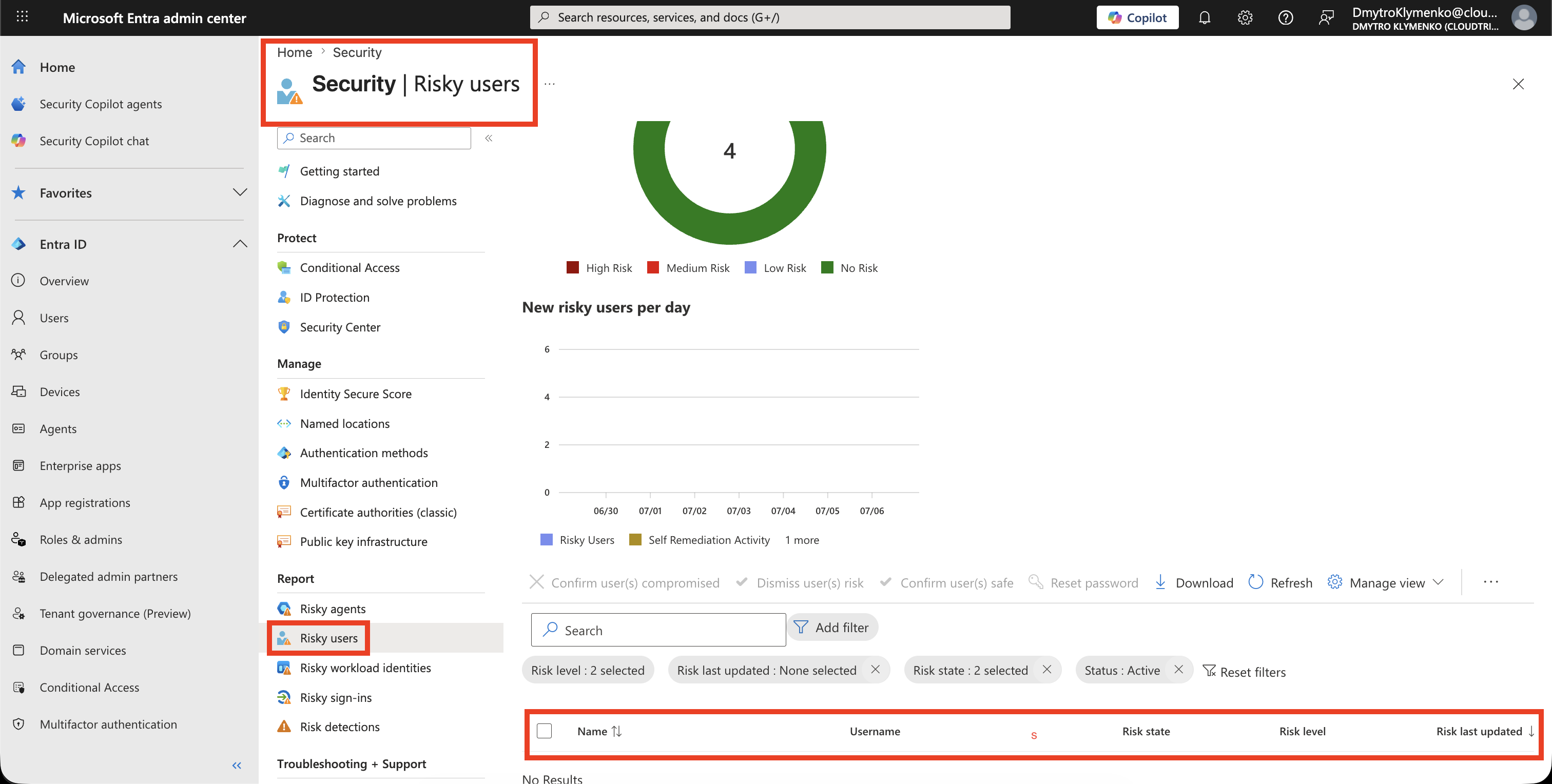Viewport: 1552px width, 784px height.
Task: Focus the Security menu search box
Action: [x=374, y=138]
